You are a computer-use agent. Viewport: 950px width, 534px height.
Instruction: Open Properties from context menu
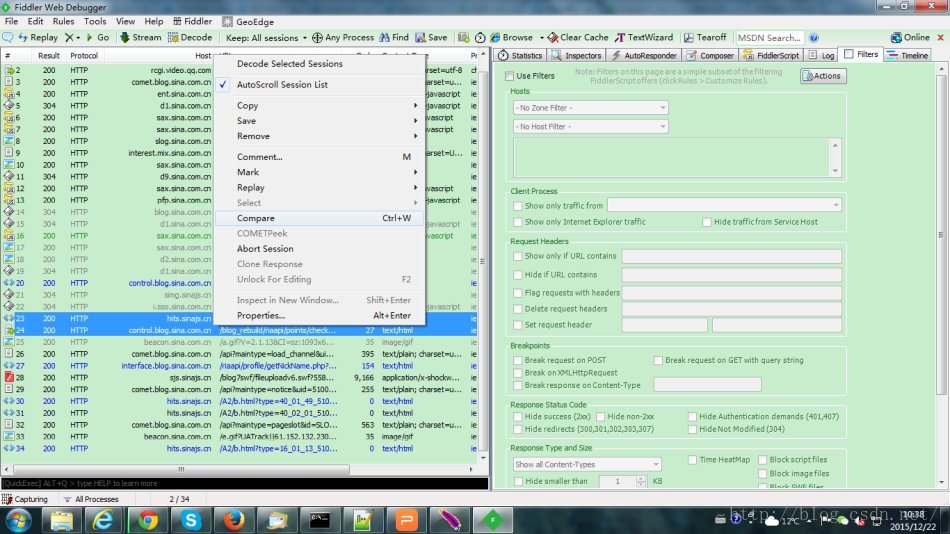click(x=319, y=316)
